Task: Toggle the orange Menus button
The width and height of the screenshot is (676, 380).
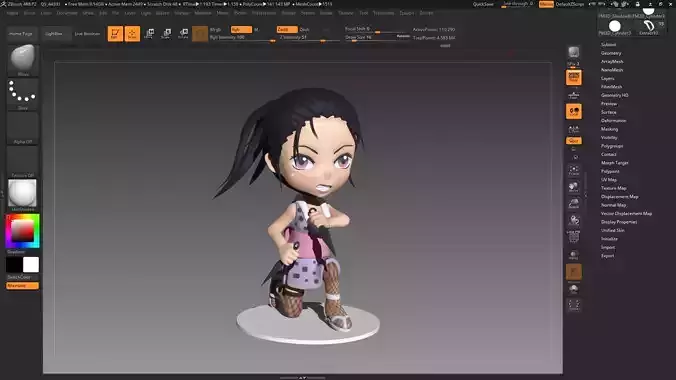Action: pyautogui.click(x=546, y=4)
